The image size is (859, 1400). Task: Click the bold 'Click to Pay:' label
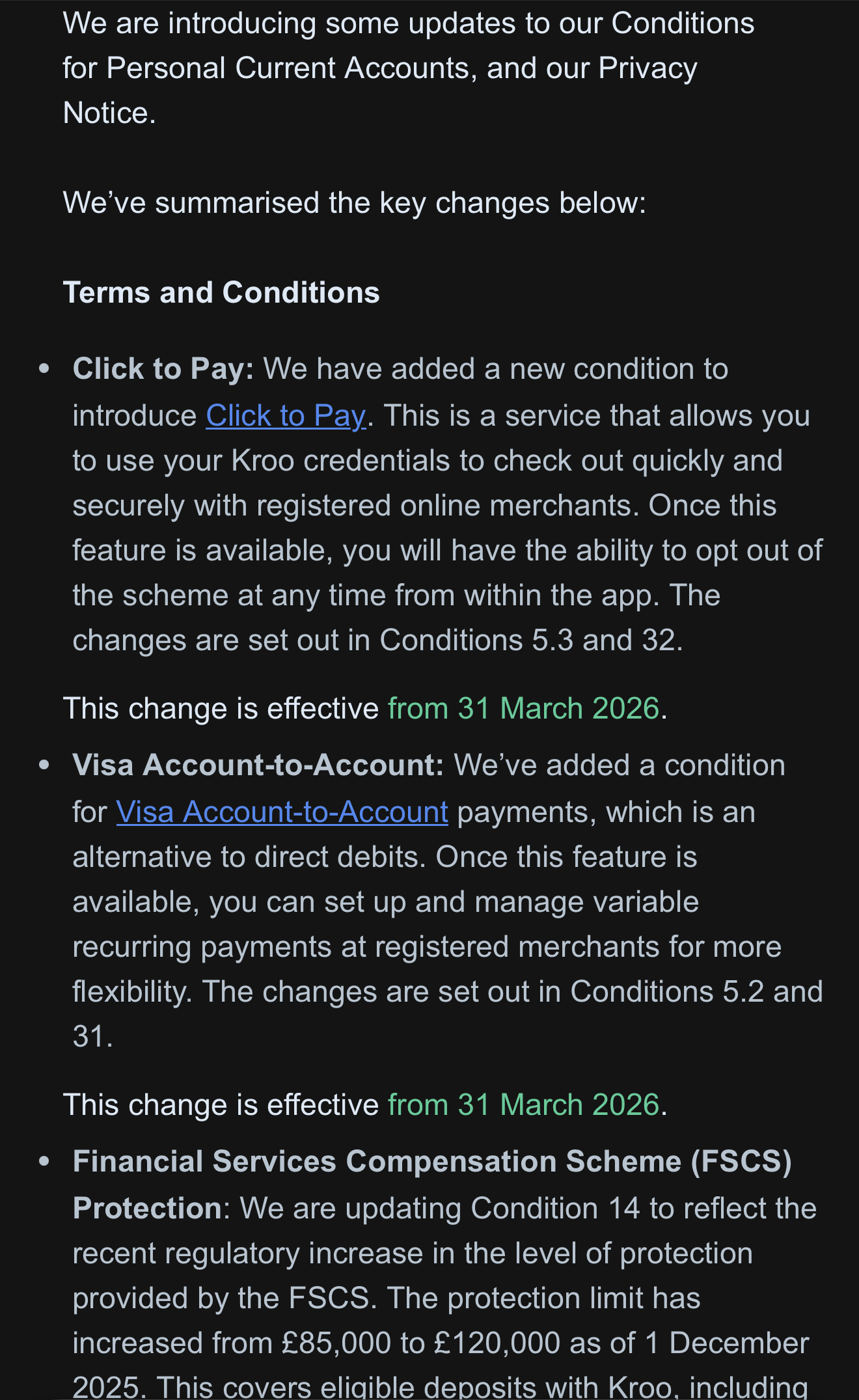(163, 369)
